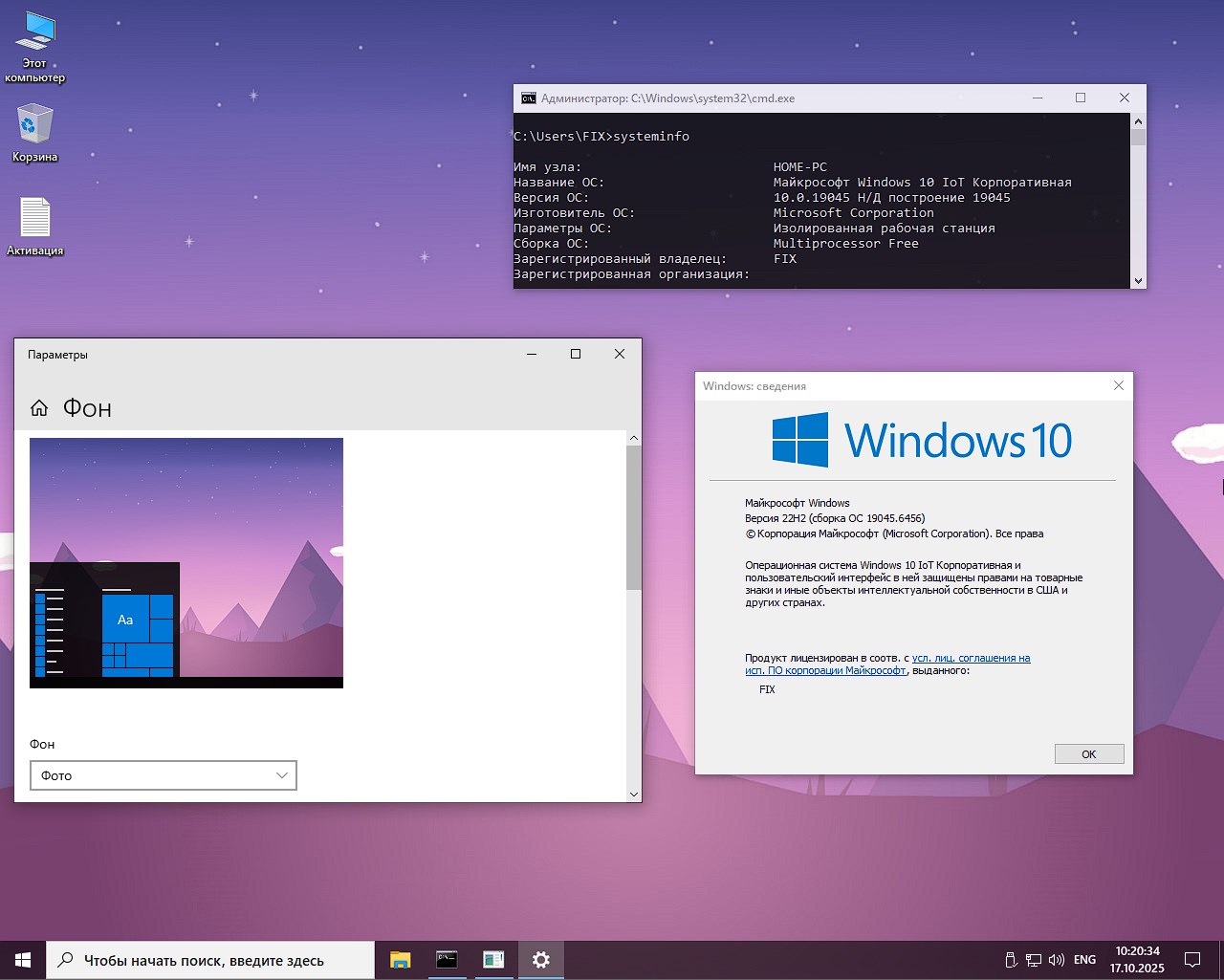Image resolution: width=1224 pixels, height=980 pixels.
Task: Switch to the cmd taskbar icon
Action: 447,960
